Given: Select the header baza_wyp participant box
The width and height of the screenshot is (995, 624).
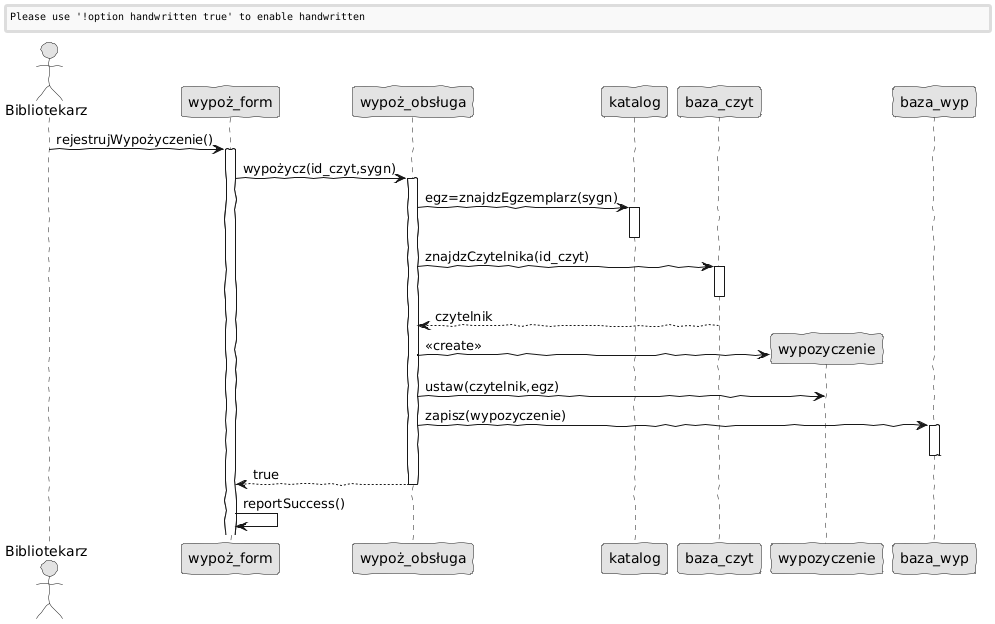Looking at the screenshot, I should [933, 101].
